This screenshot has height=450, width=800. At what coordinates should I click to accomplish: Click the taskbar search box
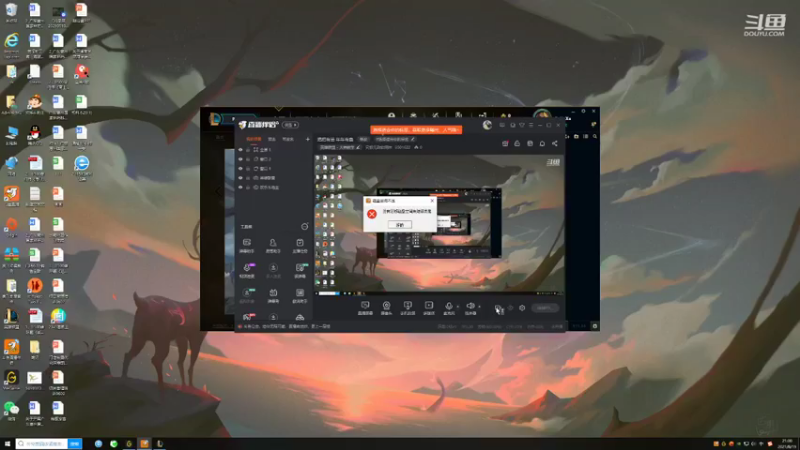point(42,443)
